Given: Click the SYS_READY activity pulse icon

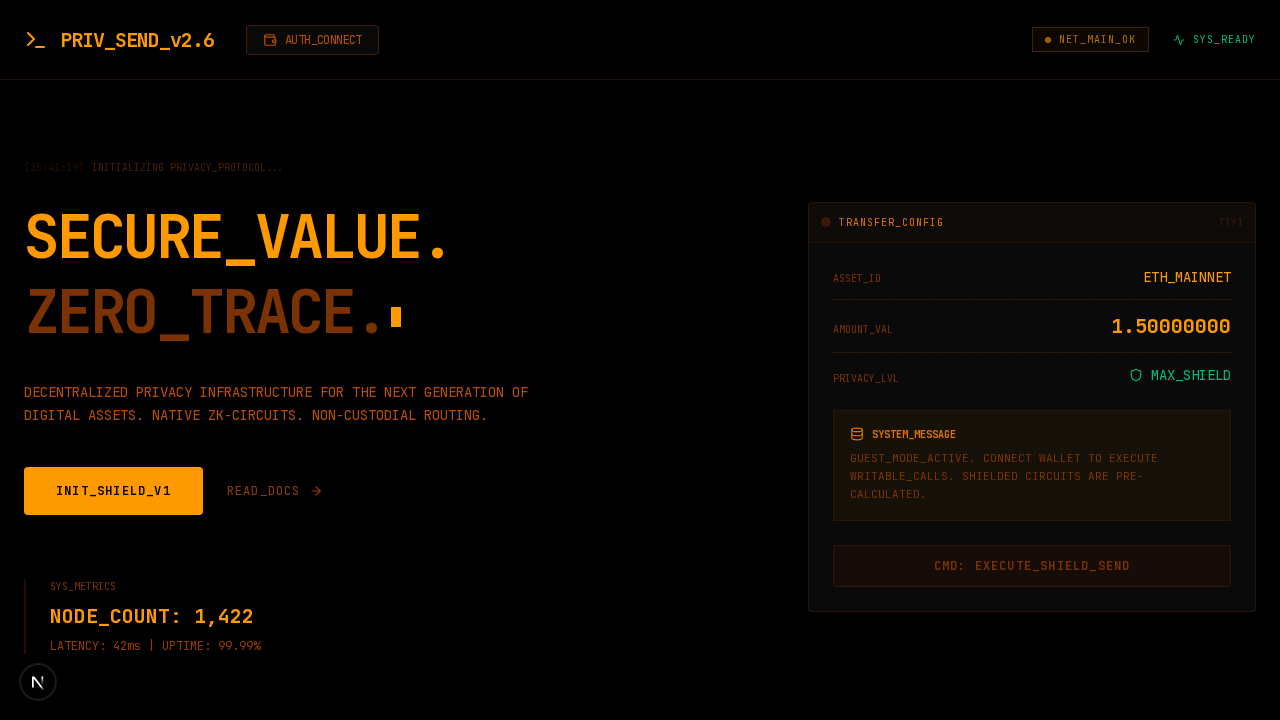Looking at the screenshot, I should 1179,40.
